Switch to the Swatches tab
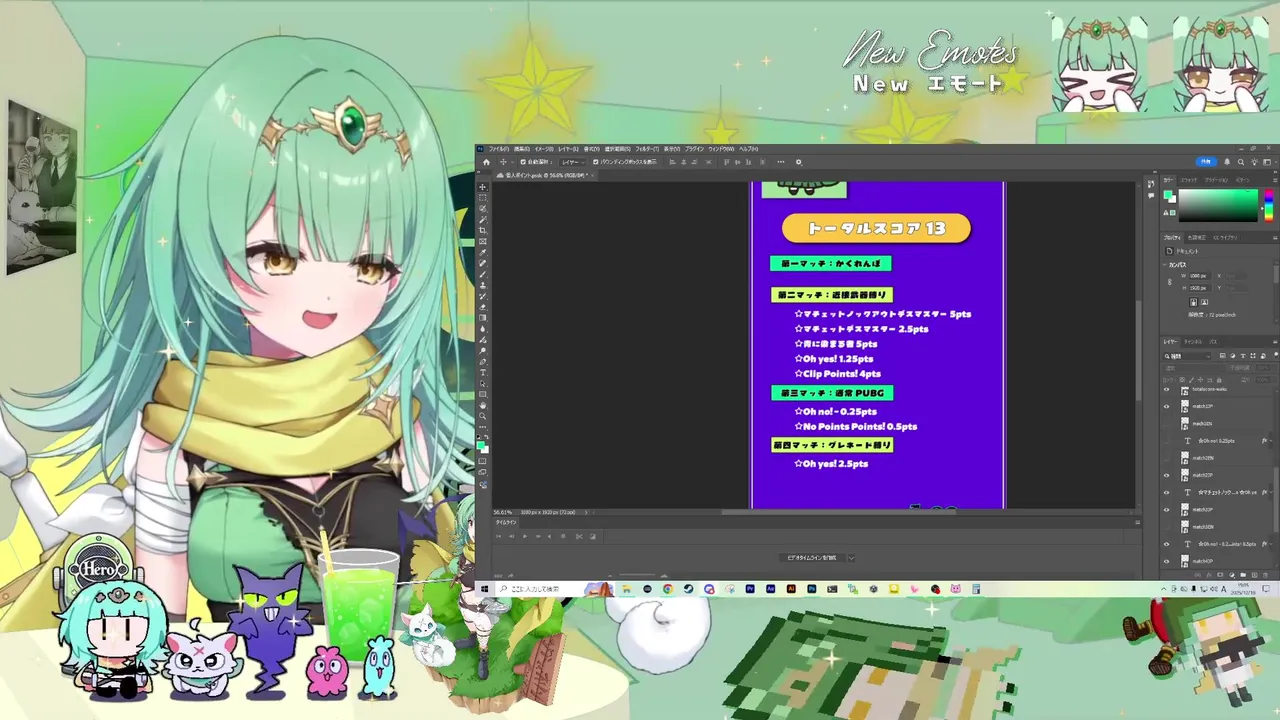 click(x=1188, y=180)
